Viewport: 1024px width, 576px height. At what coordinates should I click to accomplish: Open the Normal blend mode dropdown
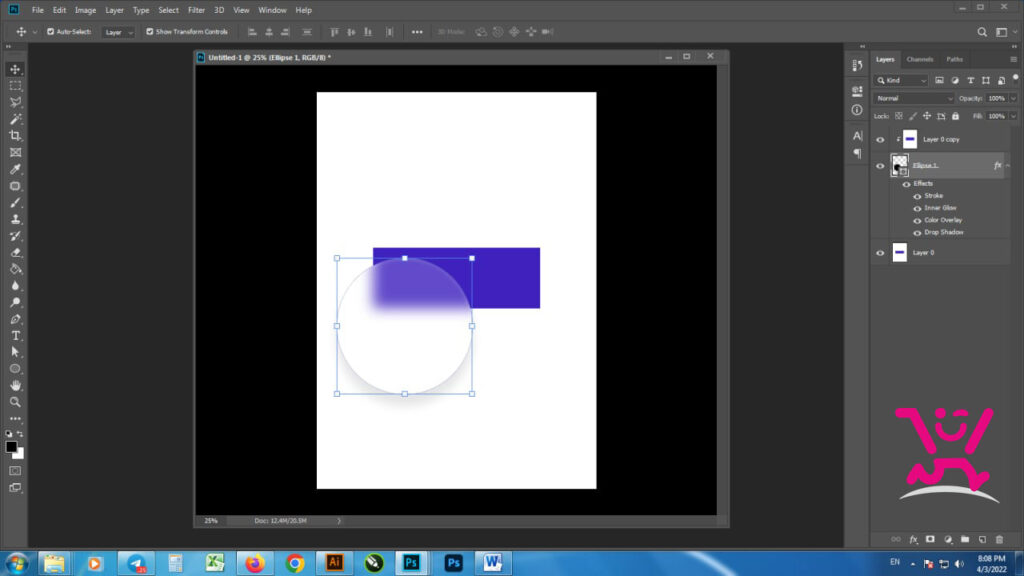[x=914, y=99]
